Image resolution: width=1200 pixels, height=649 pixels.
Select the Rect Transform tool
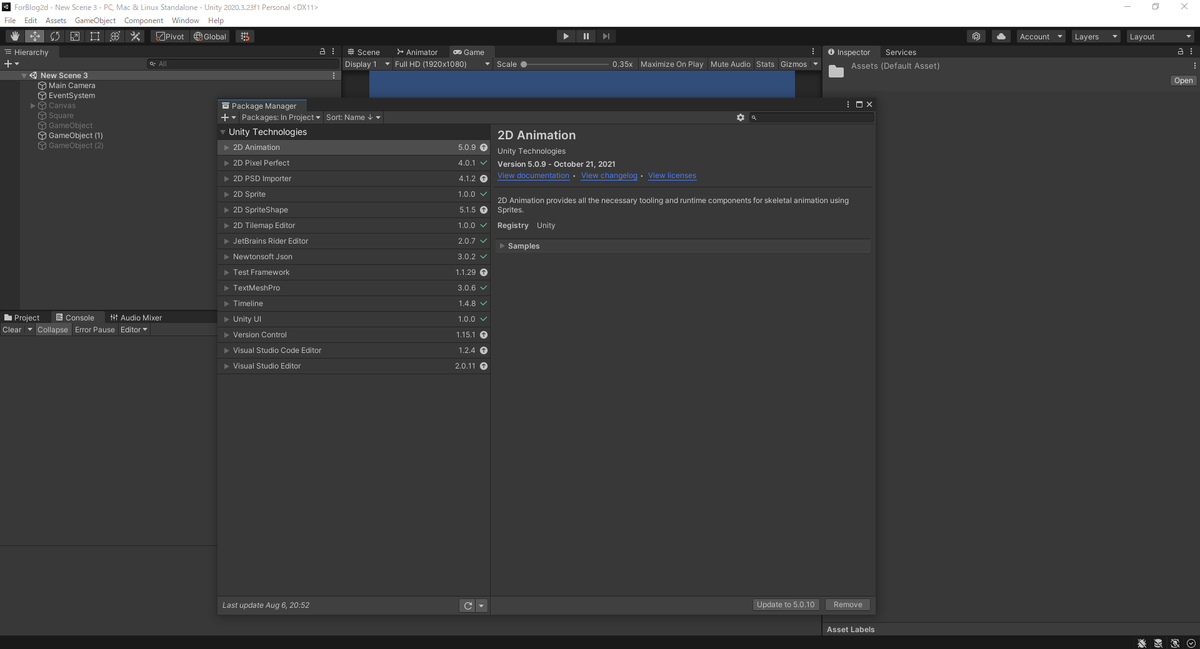point(95,36)
